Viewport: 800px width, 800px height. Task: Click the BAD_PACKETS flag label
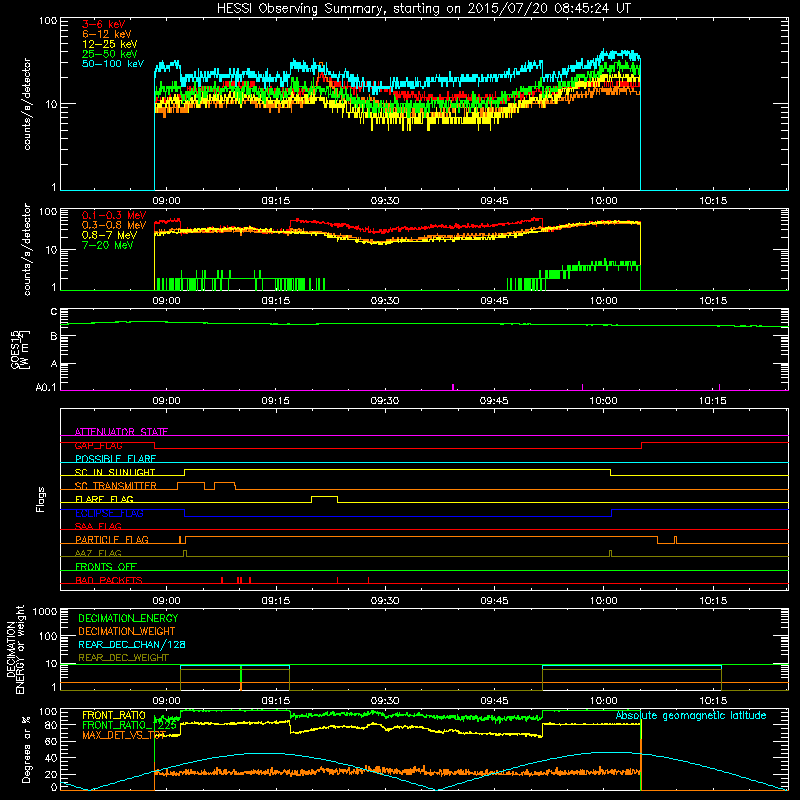109,580
